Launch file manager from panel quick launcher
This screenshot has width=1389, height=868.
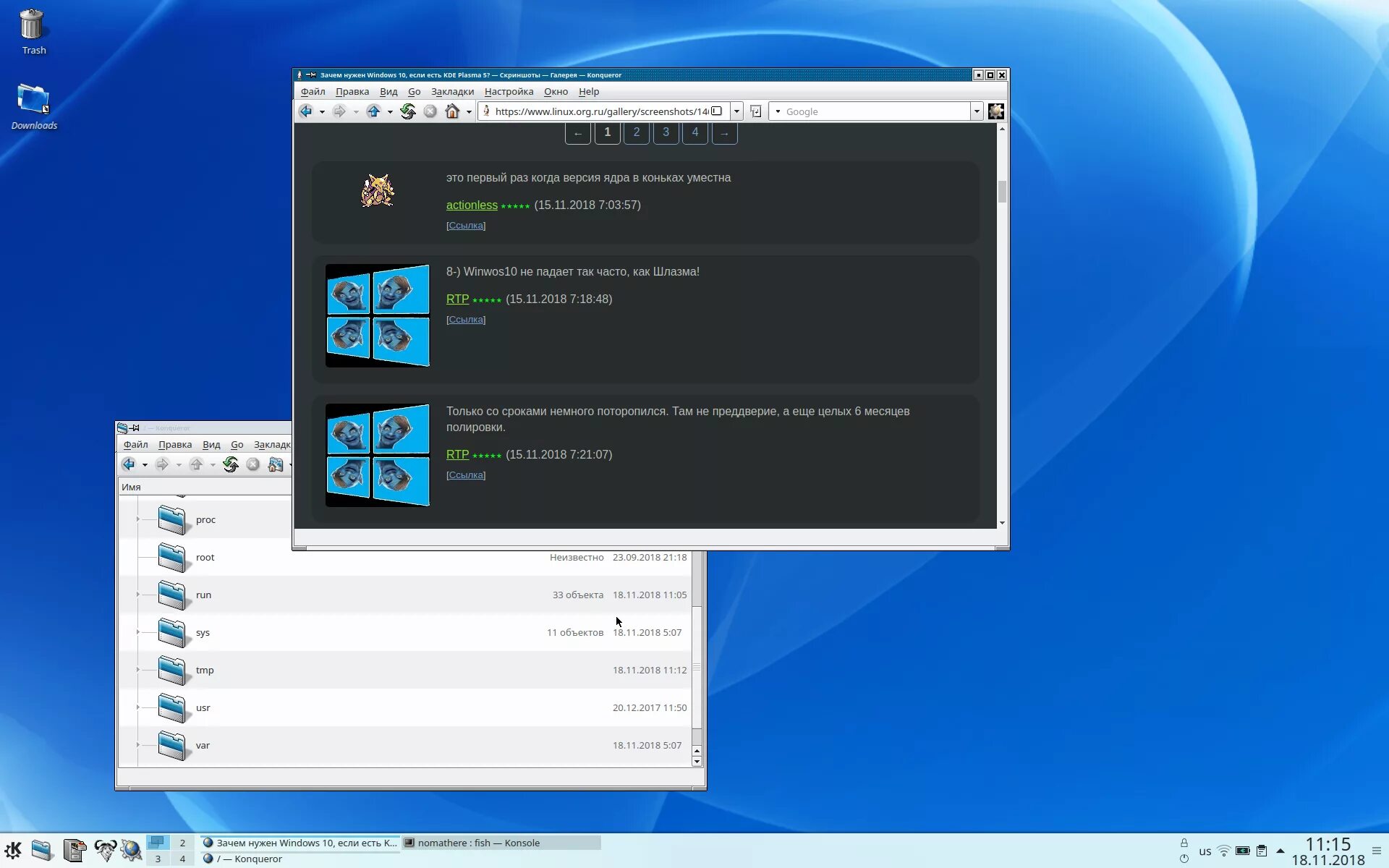42,851
